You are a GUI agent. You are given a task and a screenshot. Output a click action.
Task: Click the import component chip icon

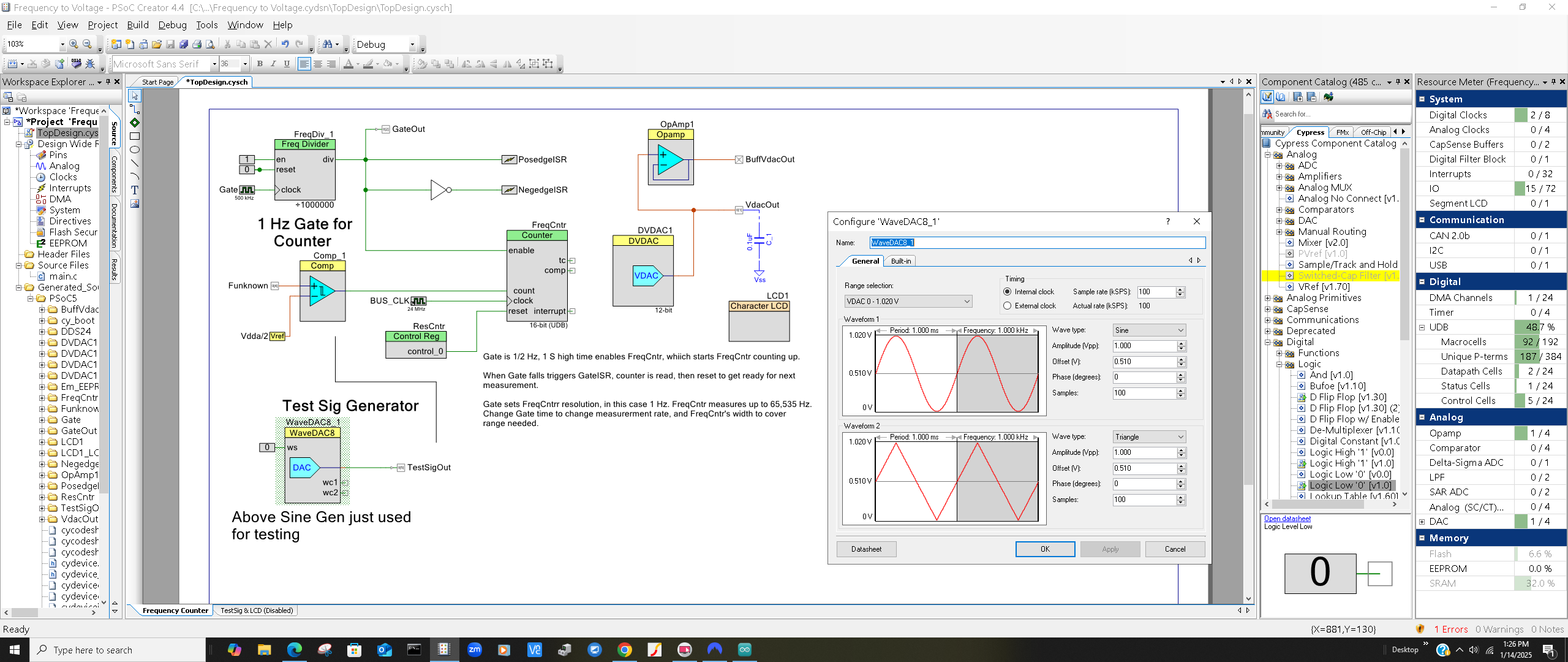(1328, 97)
